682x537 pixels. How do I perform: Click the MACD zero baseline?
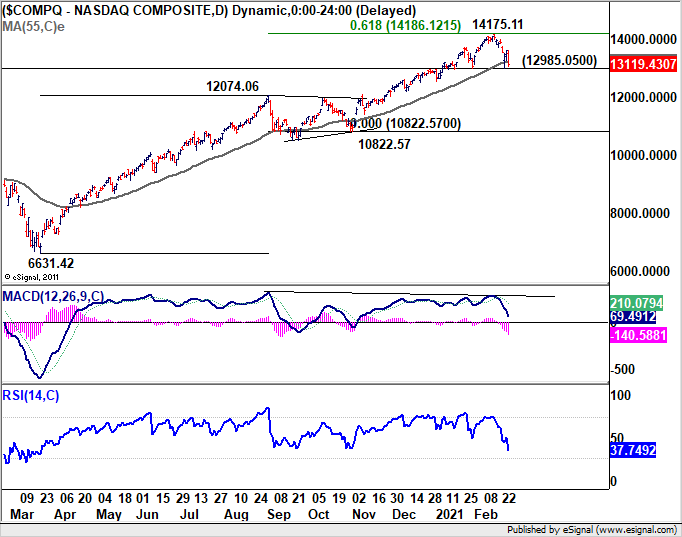pos(304,323)
